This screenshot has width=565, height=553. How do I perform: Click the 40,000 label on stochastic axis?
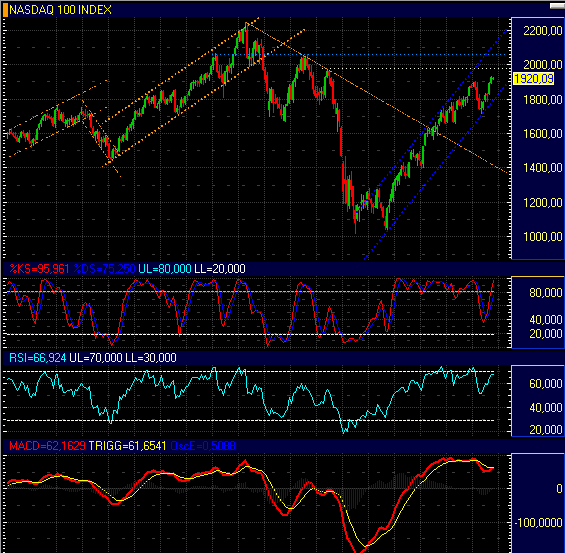click(x=546, y=320)
